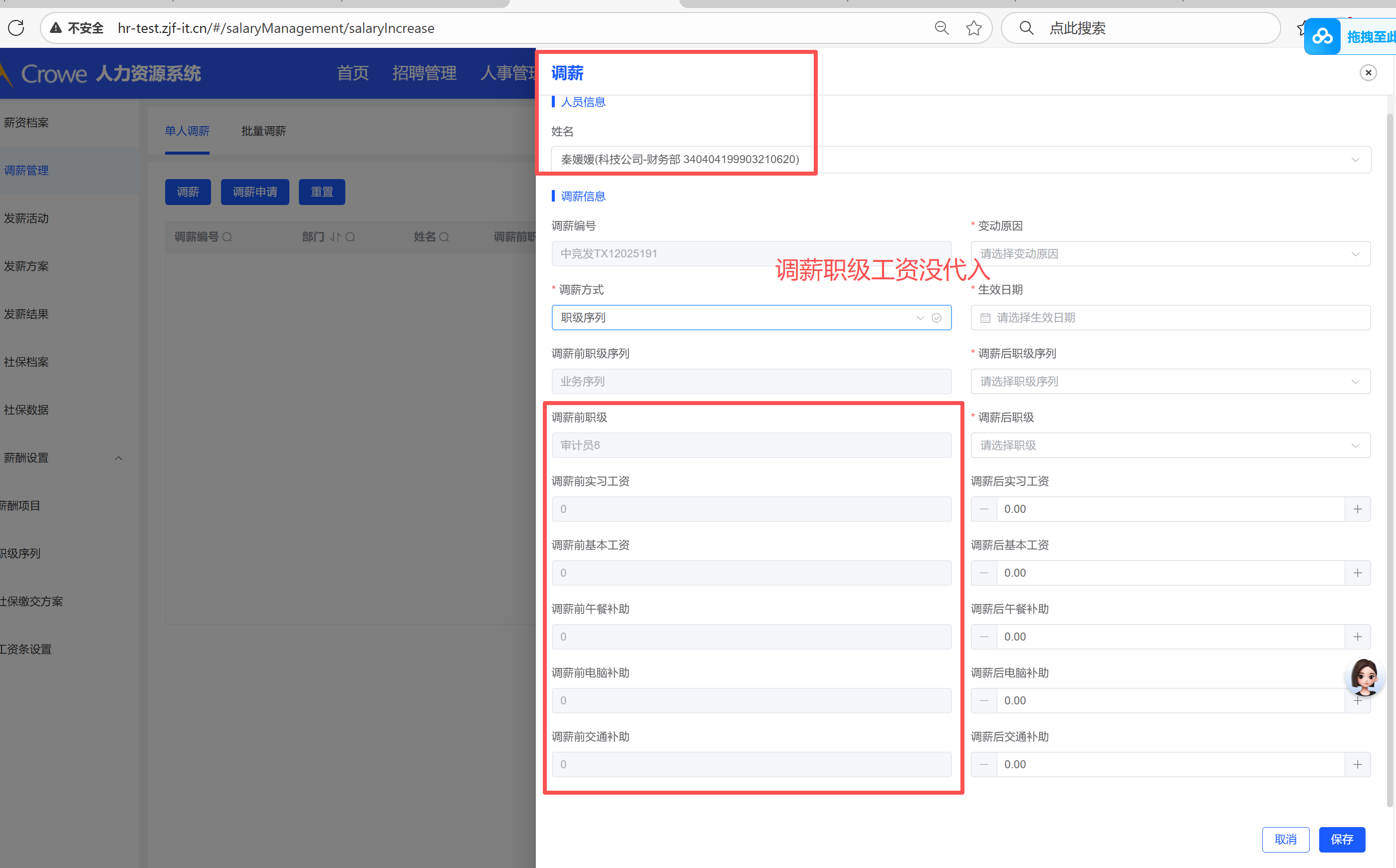Click the sort icon in the department column header
Viewport: 1396px width, 868px height.
[x=335, y=237]
